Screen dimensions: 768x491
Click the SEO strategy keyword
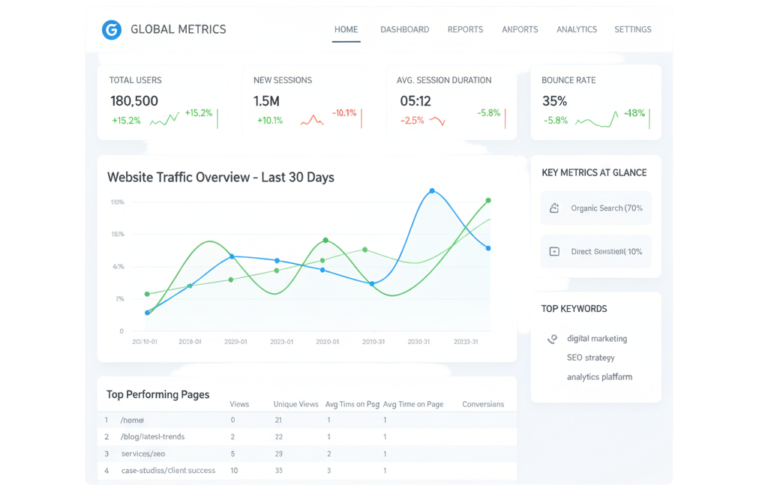tap(591, 357)
